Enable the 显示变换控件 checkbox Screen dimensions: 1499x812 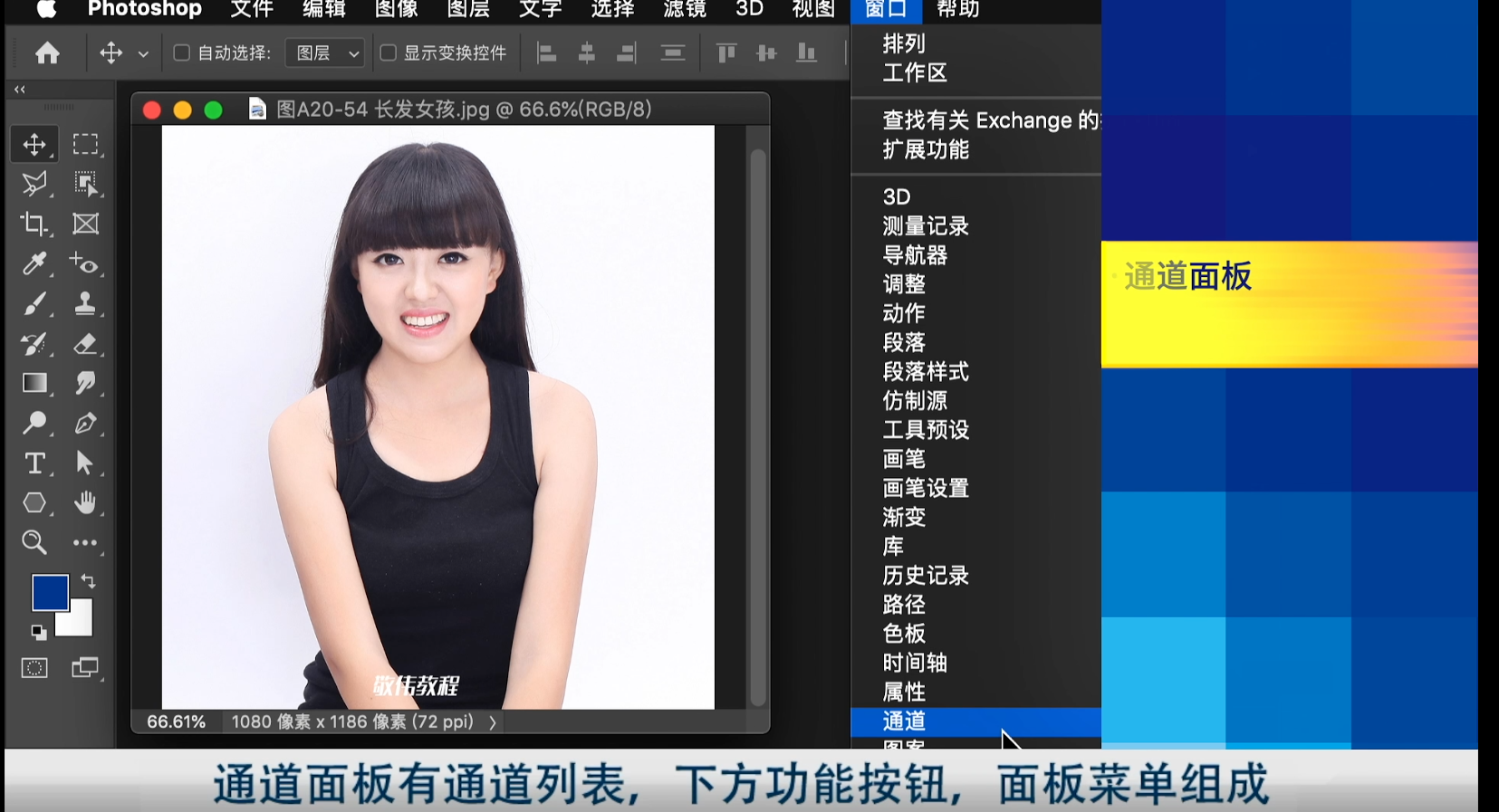388,53
